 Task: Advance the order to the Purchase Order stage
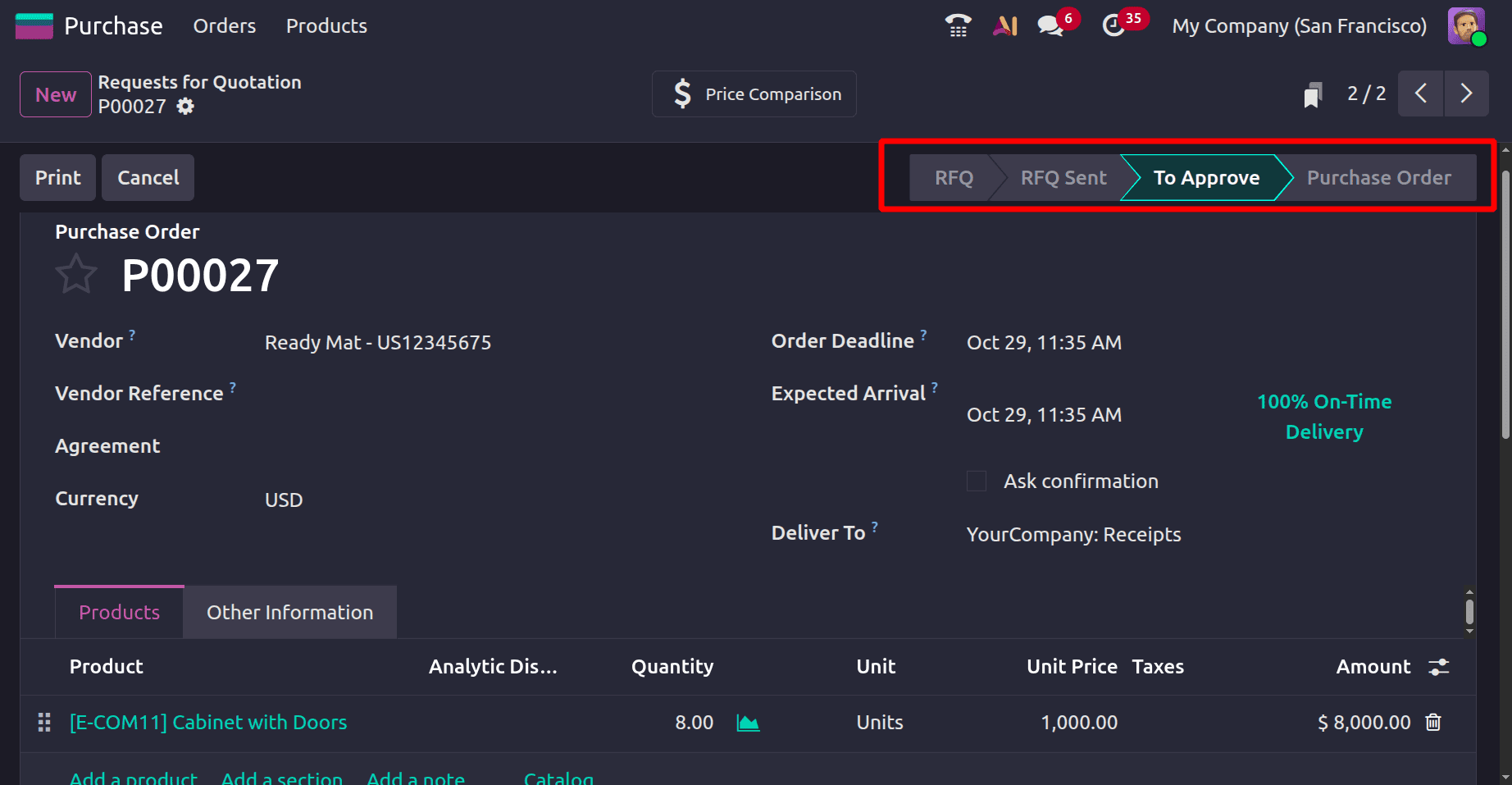pos(1379,177)
